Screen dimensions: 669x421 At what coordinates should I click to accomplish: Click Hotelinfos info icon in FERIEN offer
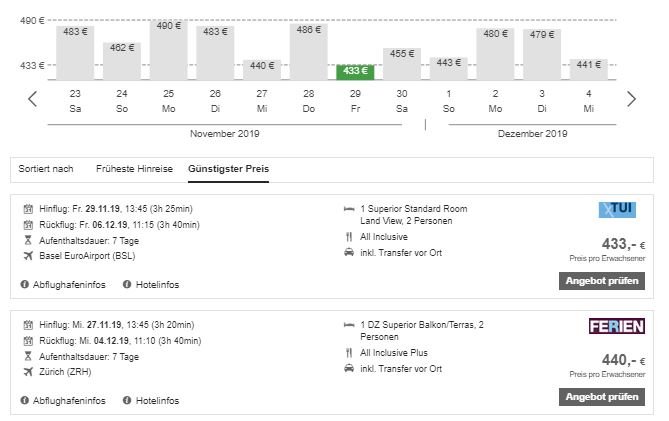(x=127, y=401)
